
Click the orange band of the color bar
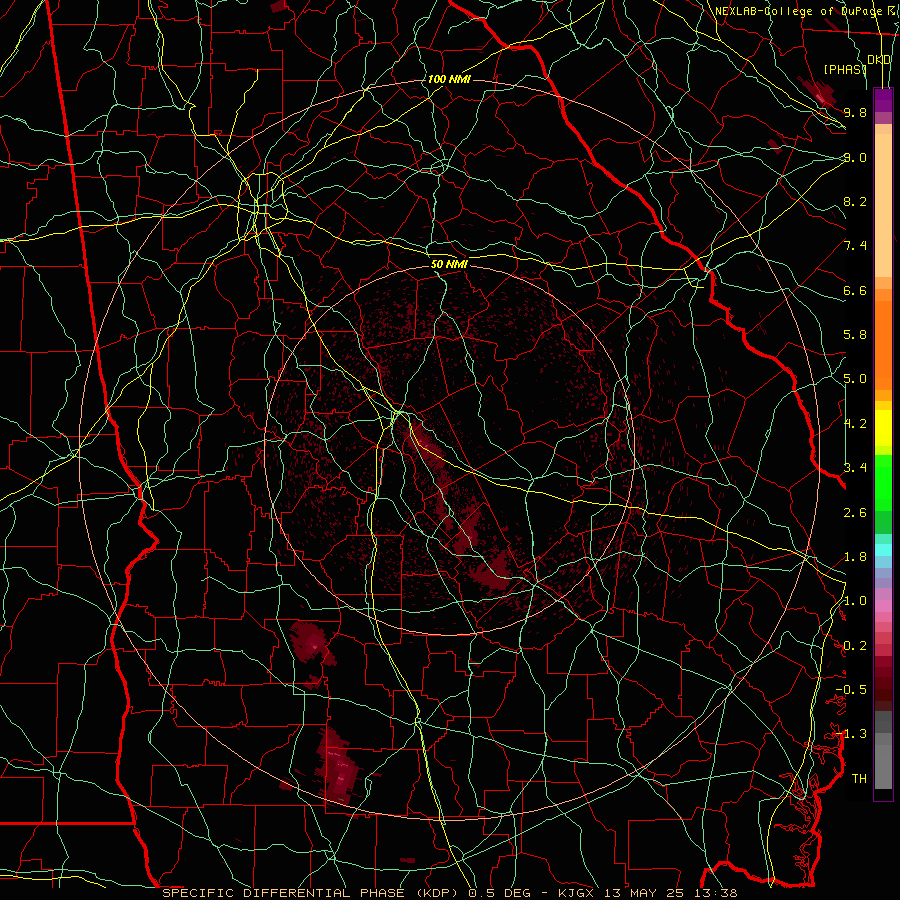[883, 344]
